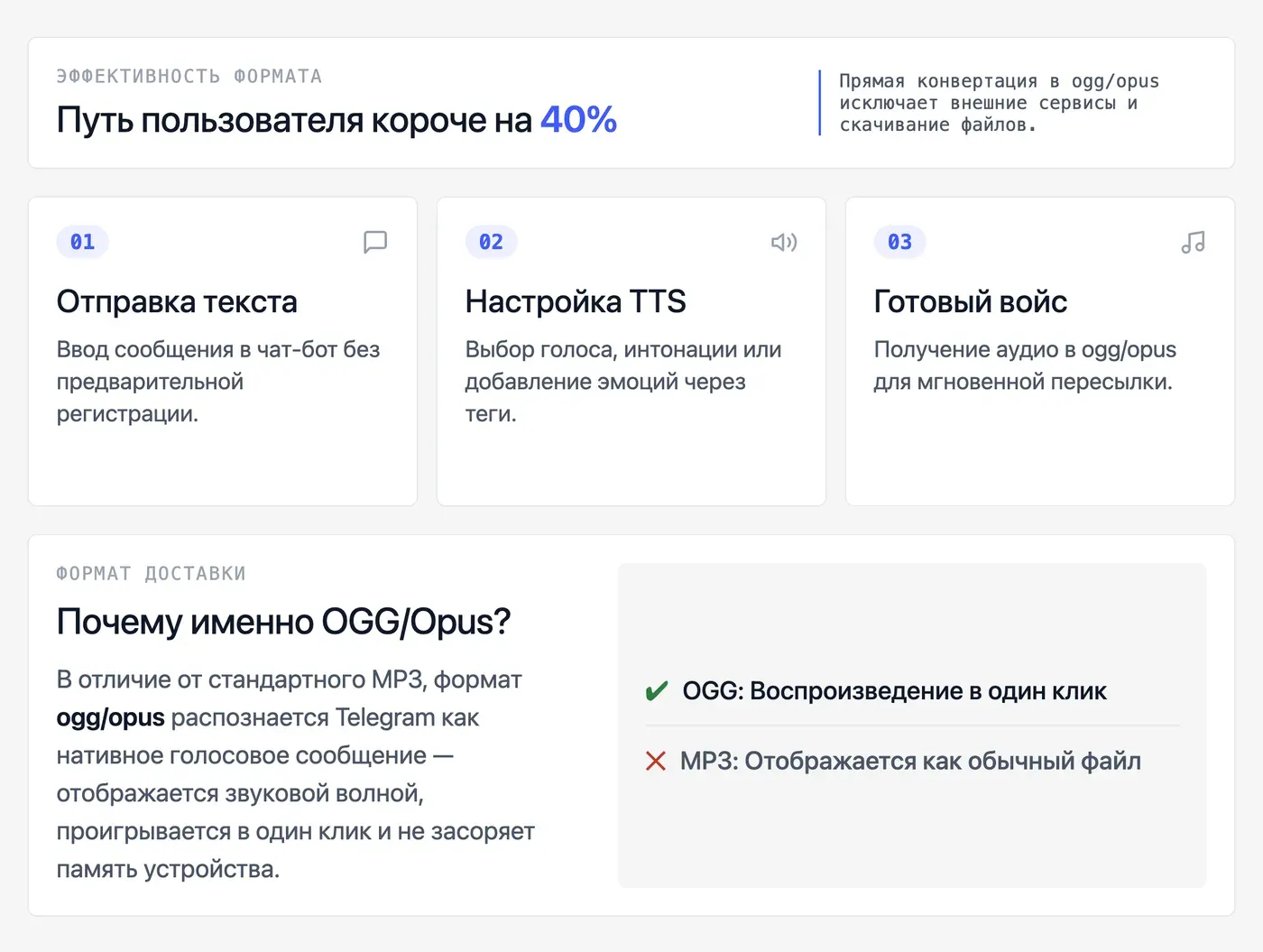
Task: Click the 03 step badge
Action: (x=899, y=242)
